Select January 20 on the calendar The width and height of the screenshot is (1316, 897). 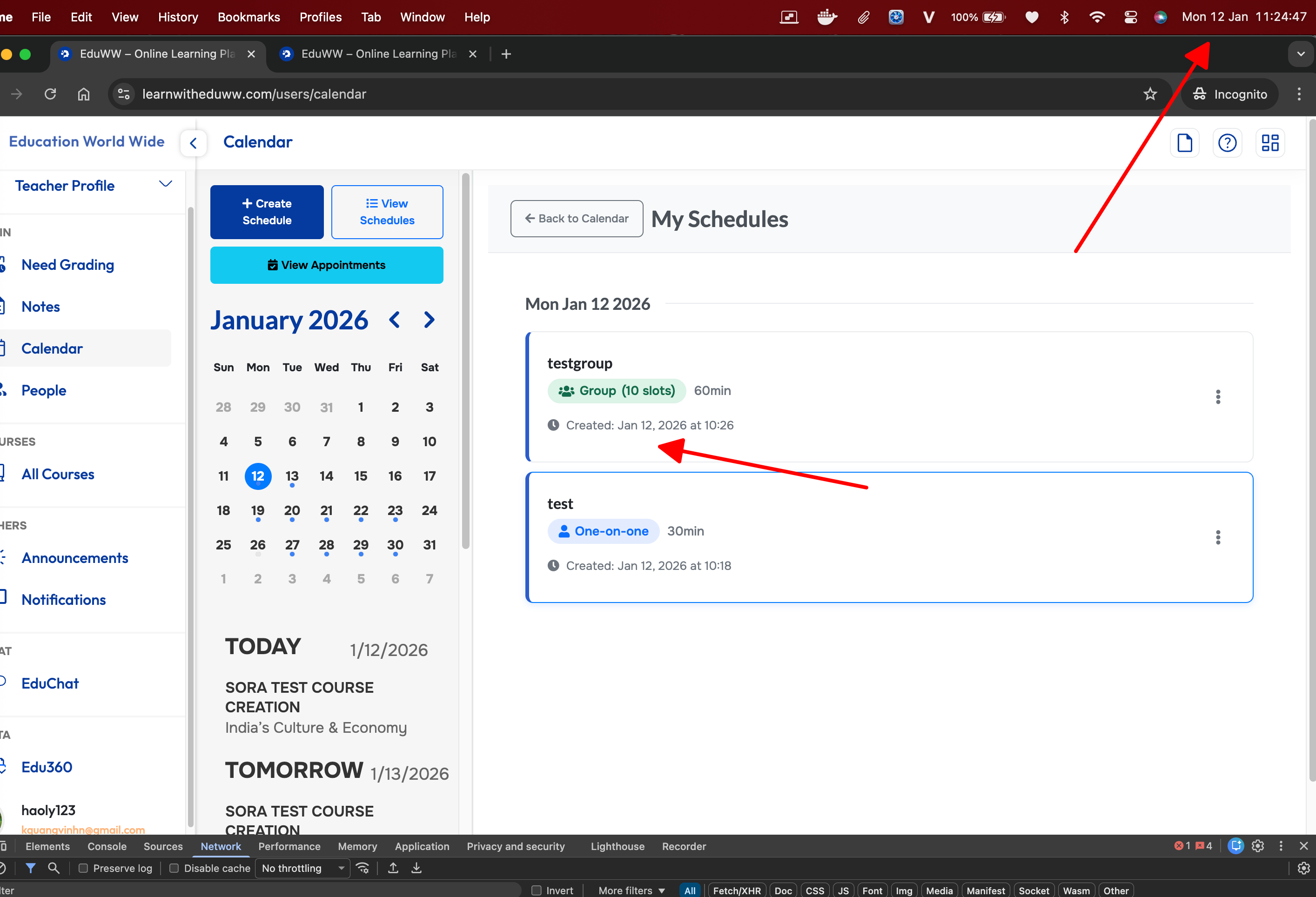pos(292,510)
